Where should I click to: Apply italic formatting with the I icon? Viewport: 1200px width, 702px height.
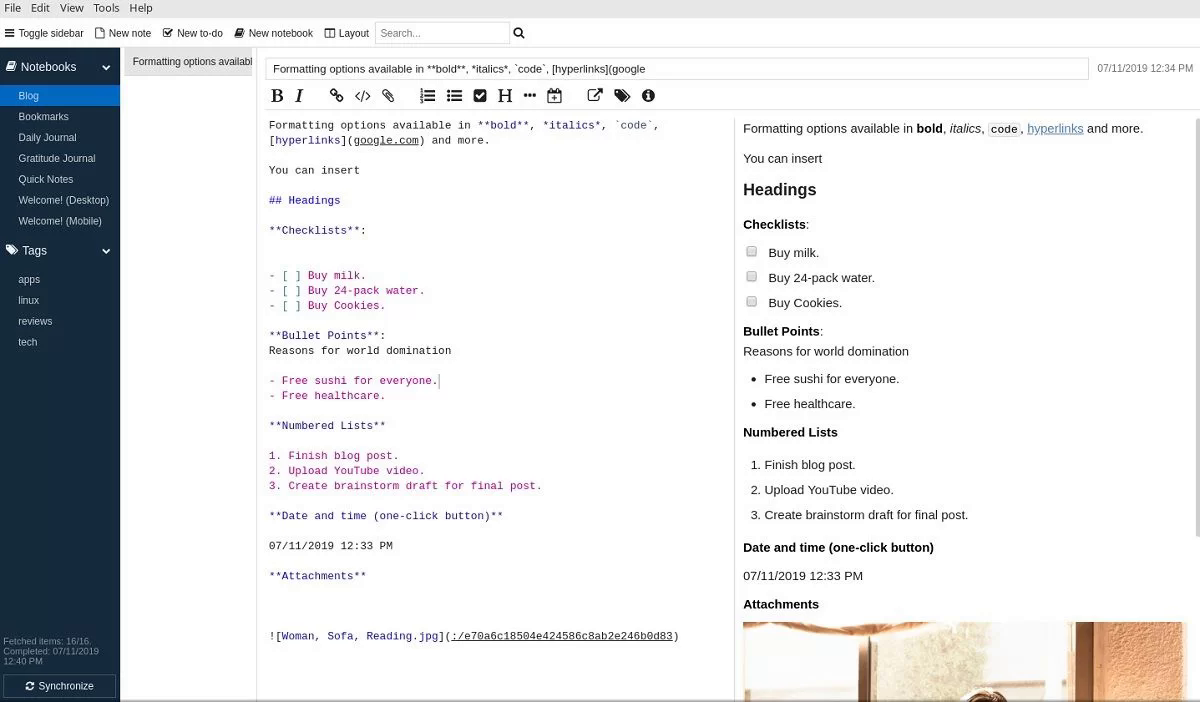tap(299, 96)
